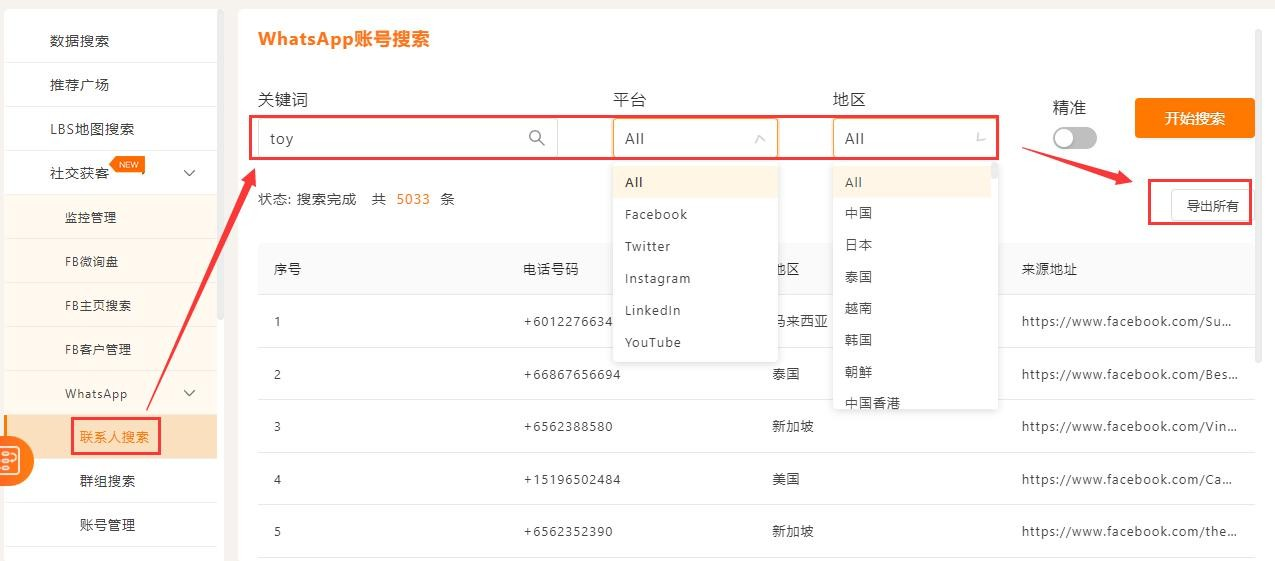This screenshot has width=1275, height=561.
Task: Toggle the 精准 precise switch
Action: [1075, 138]
